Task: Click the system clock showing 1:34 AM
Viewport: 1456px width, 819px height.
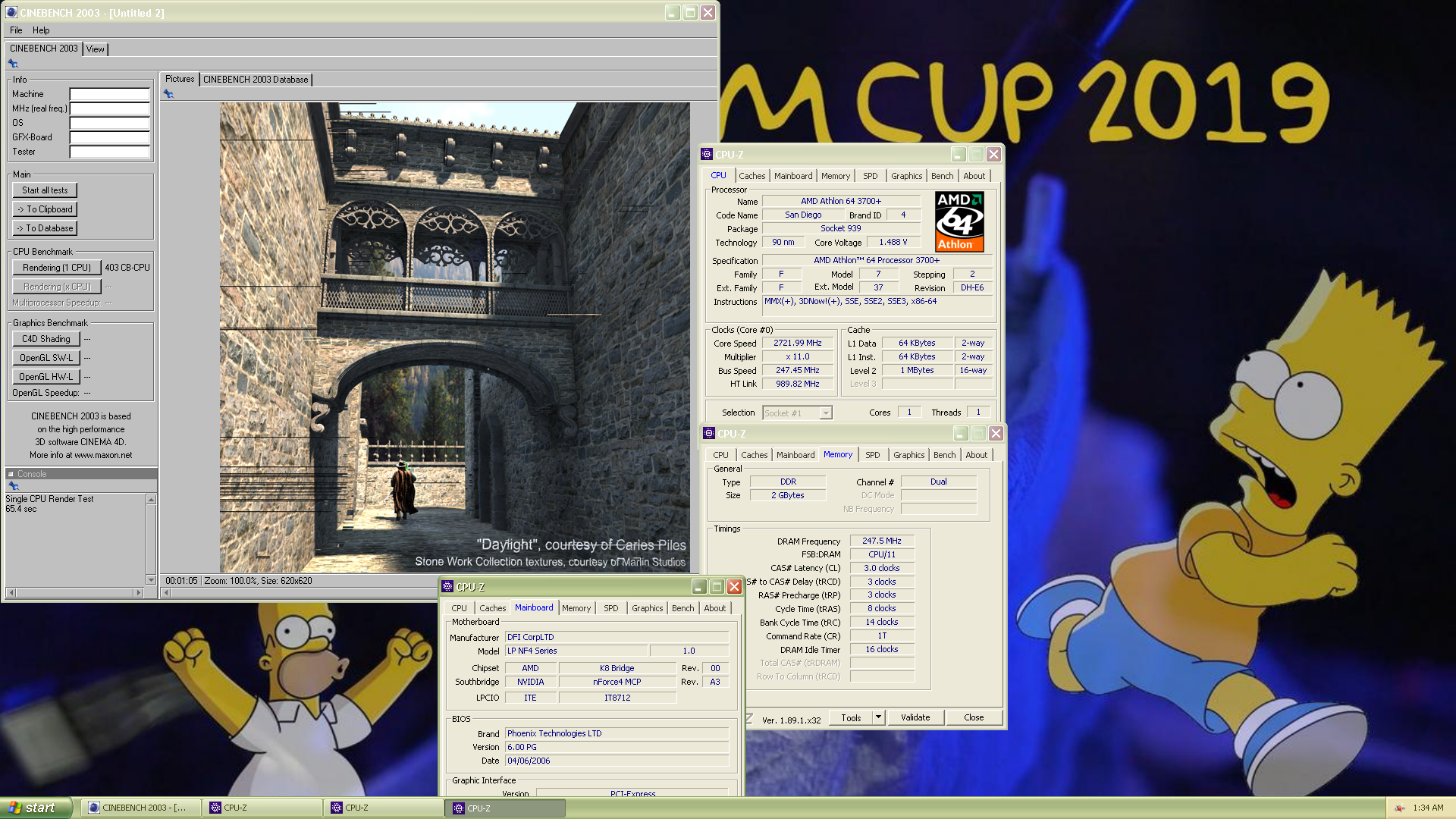Action: tap(1428, 808)
